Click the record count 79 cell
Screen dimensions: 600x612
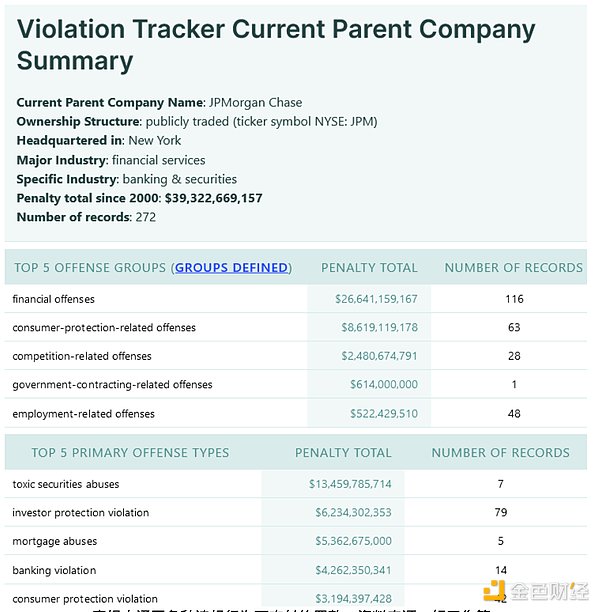(501, 513)
